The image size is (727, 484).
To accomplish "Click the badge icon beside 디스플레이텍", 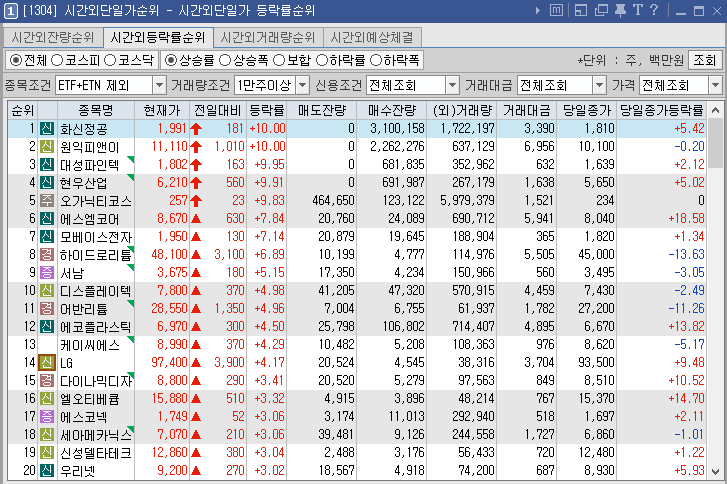I will click(x=47, y=291).
